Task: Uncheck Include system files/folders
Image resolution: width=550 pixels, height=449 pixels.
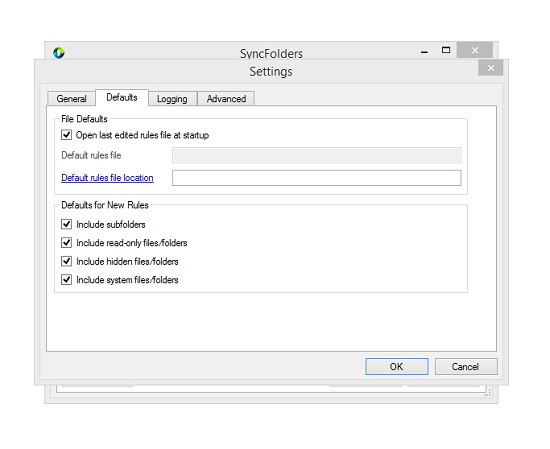Action: pos(66,280)
